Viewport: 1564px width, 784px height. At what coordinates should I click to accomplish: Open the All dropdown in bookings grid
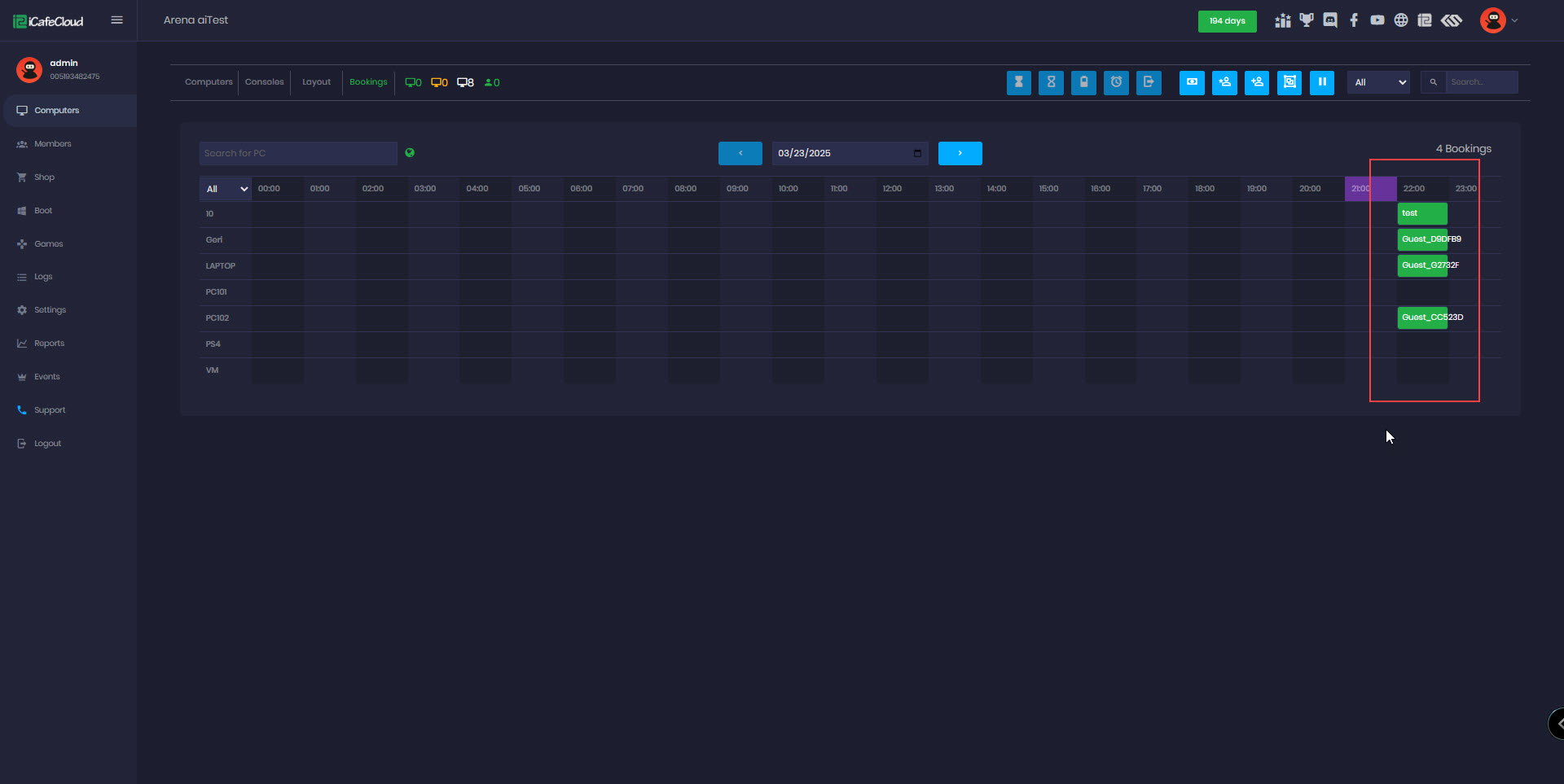coord(226,189)
